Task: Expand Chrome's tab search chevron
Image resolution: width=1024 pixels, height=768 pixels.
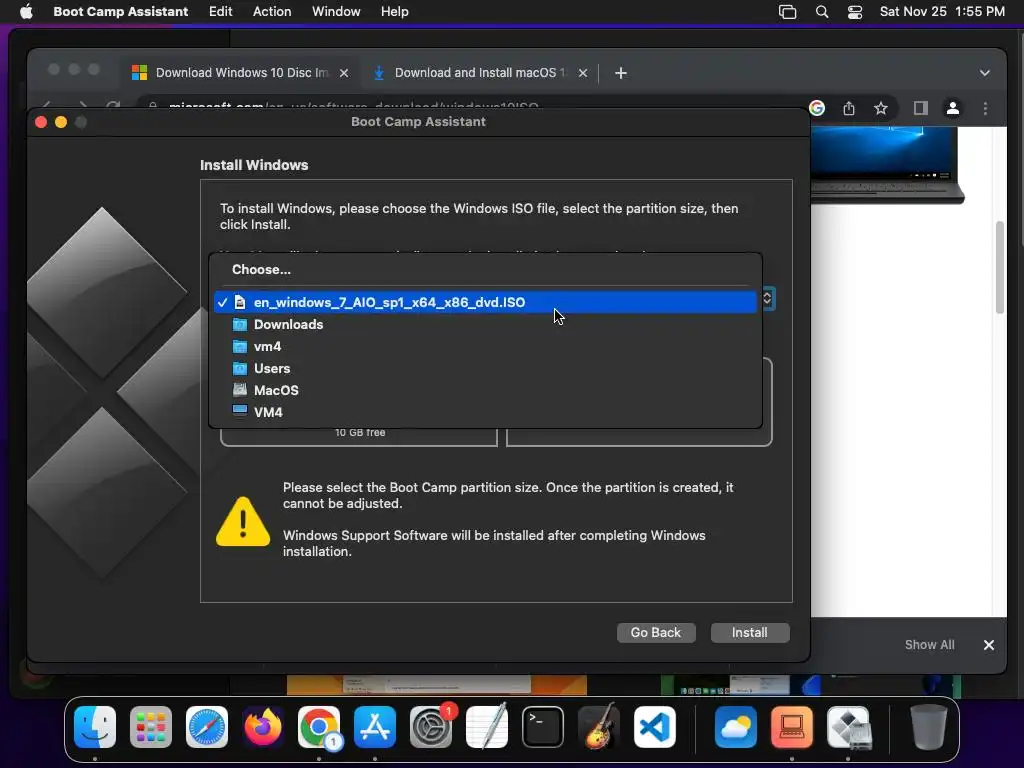Action: click(x=985, y=73)
